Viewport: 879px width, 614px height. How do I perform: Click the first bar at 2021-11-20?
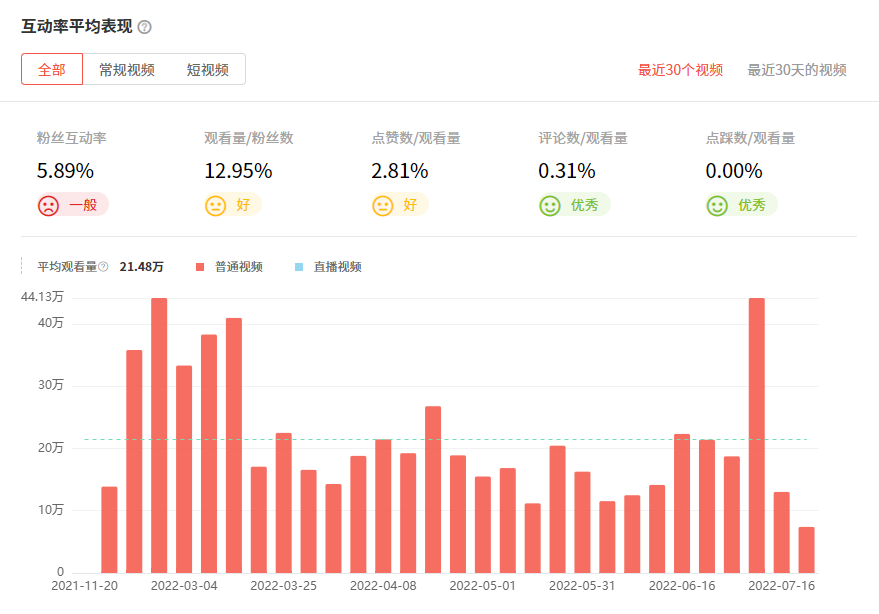point(109,530)
